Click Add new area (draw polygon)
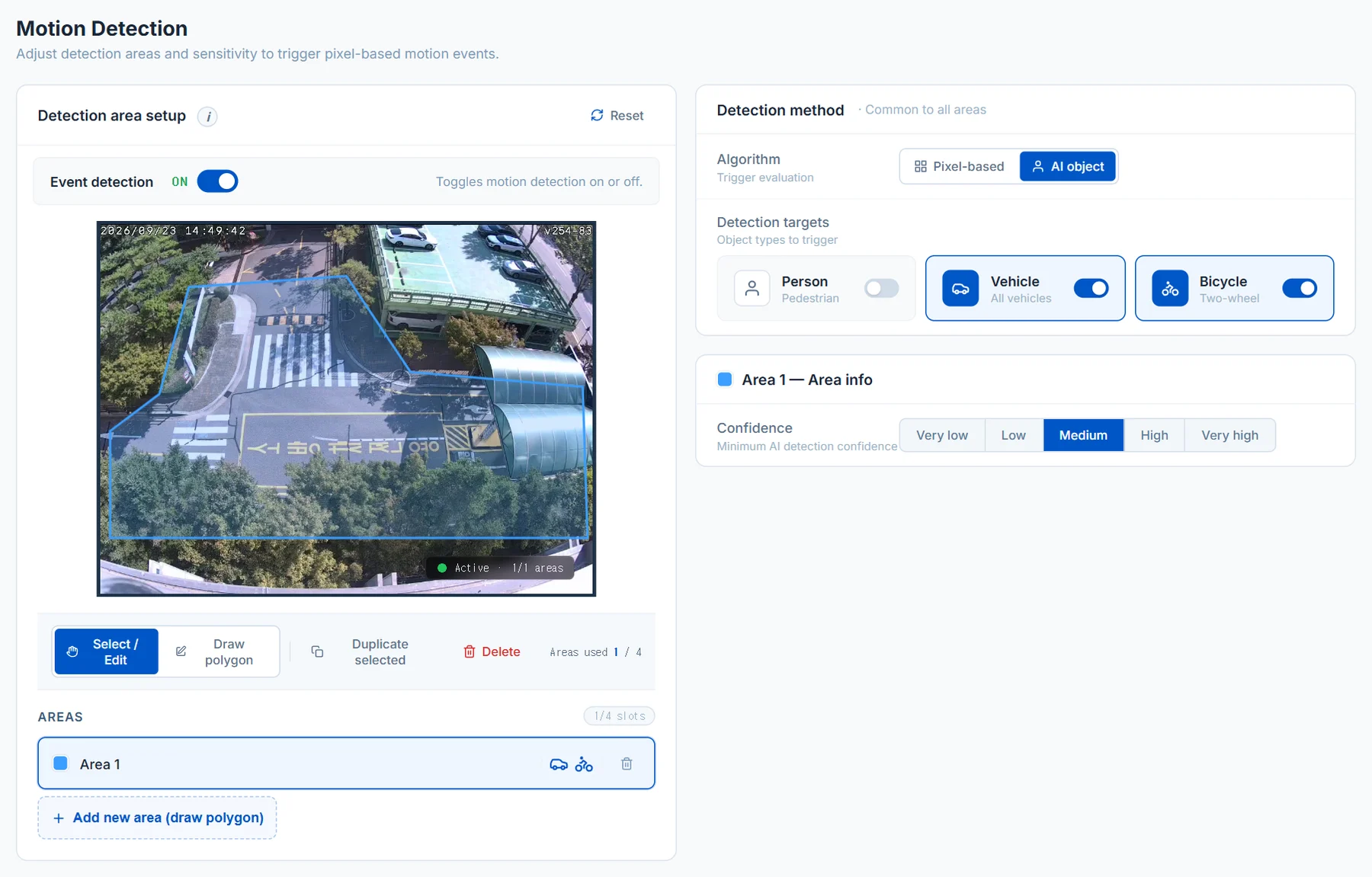The height and width of the screenshot is (877, 1372). pyautogui.click(x=157, y=818)
